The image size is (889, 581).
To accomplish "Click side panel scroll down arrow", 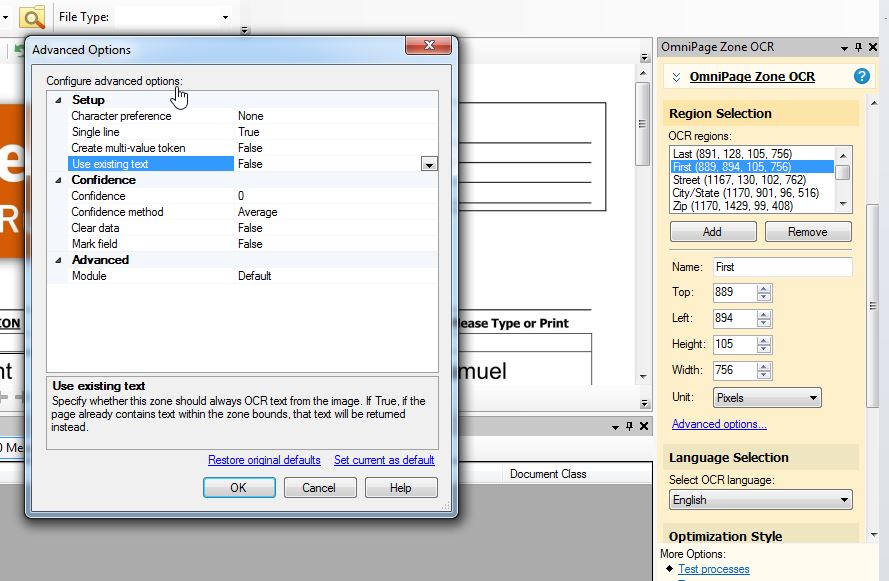I will pos(874,535).
